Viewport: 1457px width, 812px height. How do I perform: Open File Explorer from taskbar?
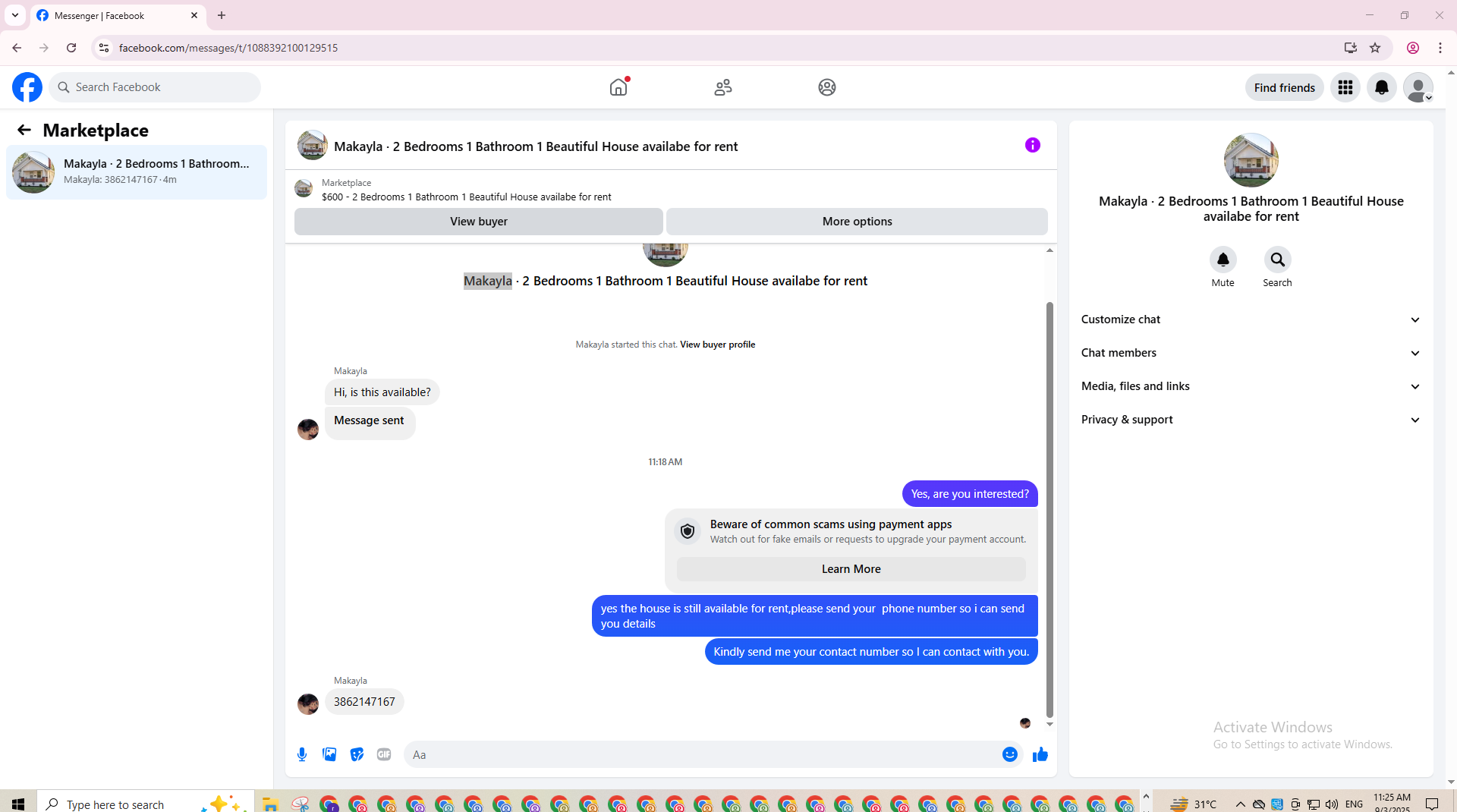click(270, 804)
